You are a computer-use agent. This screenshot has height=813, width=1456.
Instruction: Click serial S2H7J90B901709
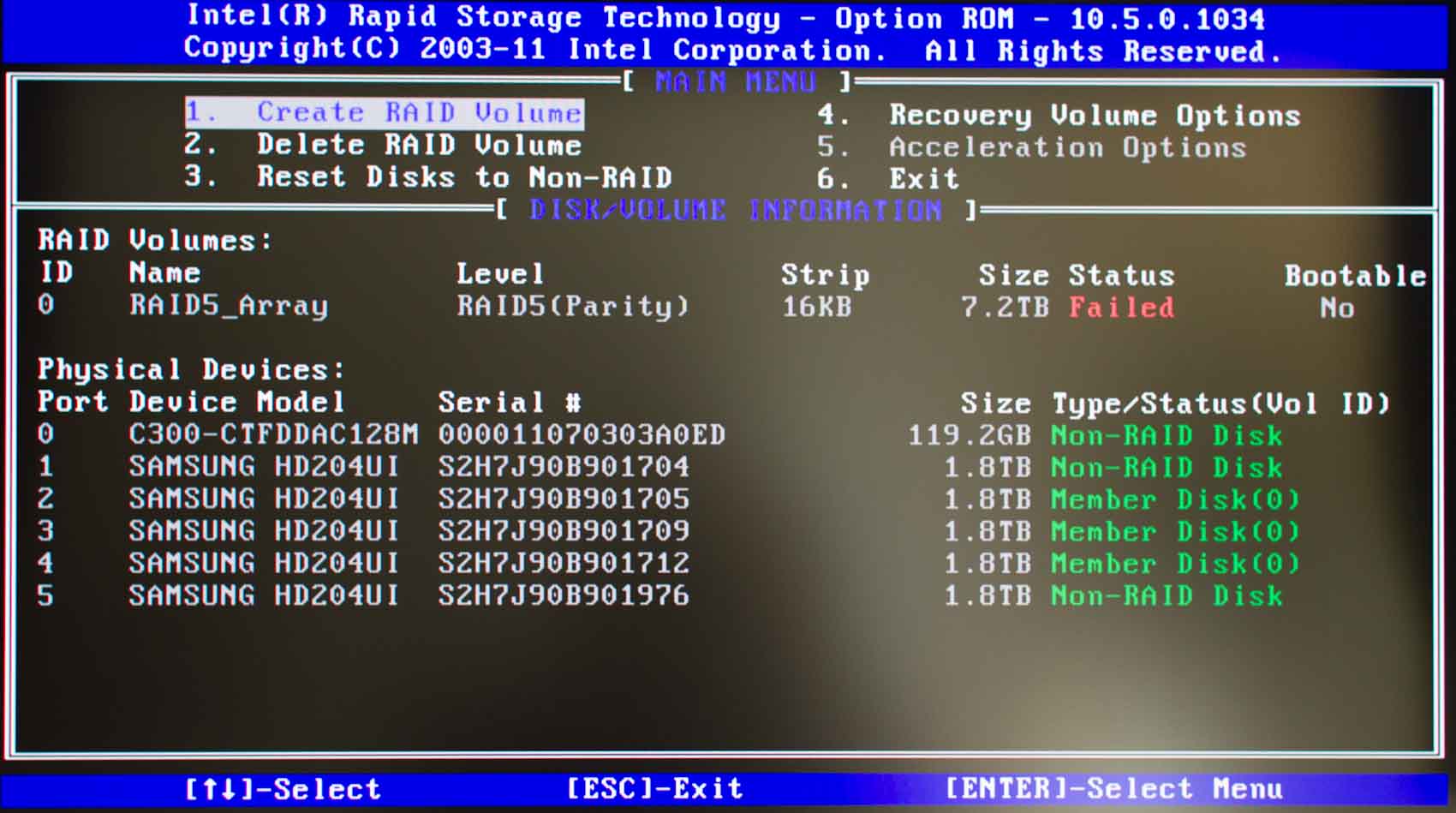click(564, 531)
